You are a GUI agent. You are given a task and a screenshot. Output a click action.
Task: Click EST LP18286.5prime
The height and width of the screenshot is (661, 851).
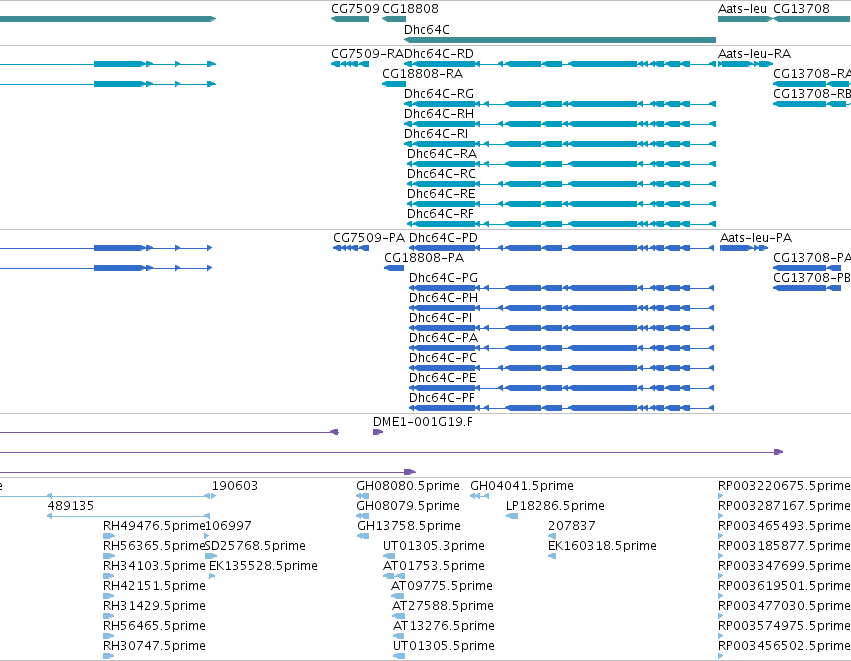tap(555, 506)
